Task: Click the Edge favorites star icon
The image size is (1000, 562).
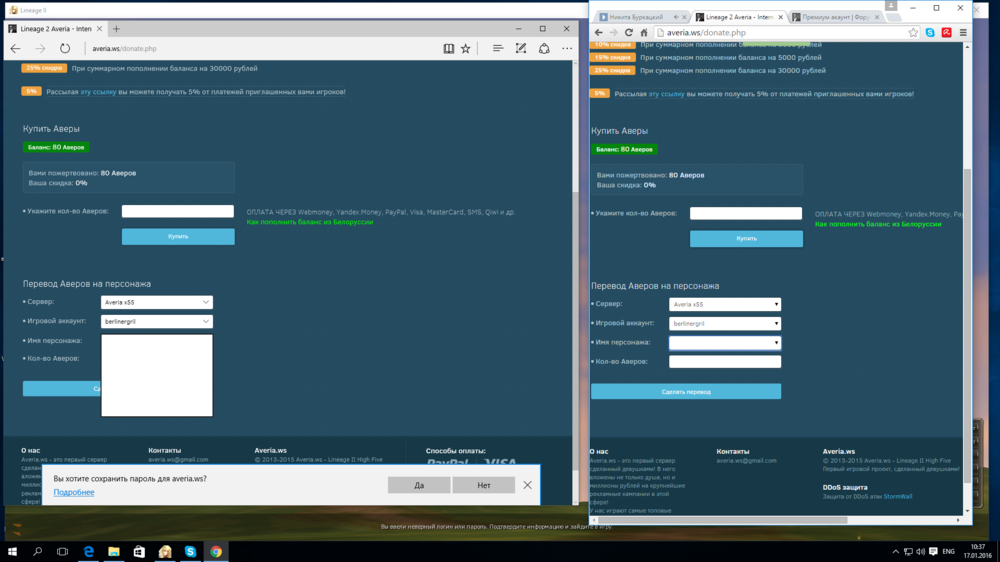Action: click(x=466, y=48)
